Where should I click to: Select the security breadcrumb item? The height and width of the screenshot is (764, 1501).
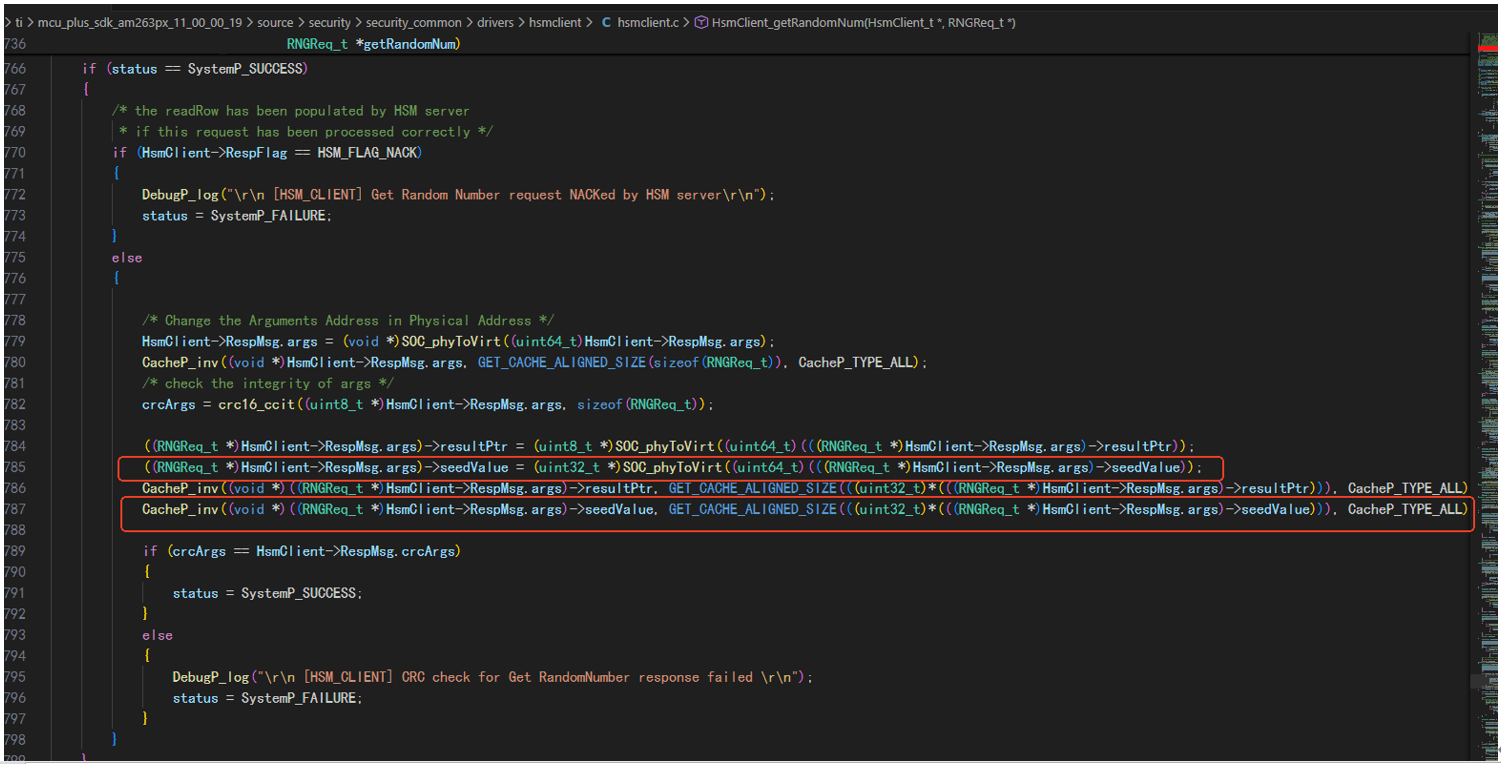[x=330, y=22]
